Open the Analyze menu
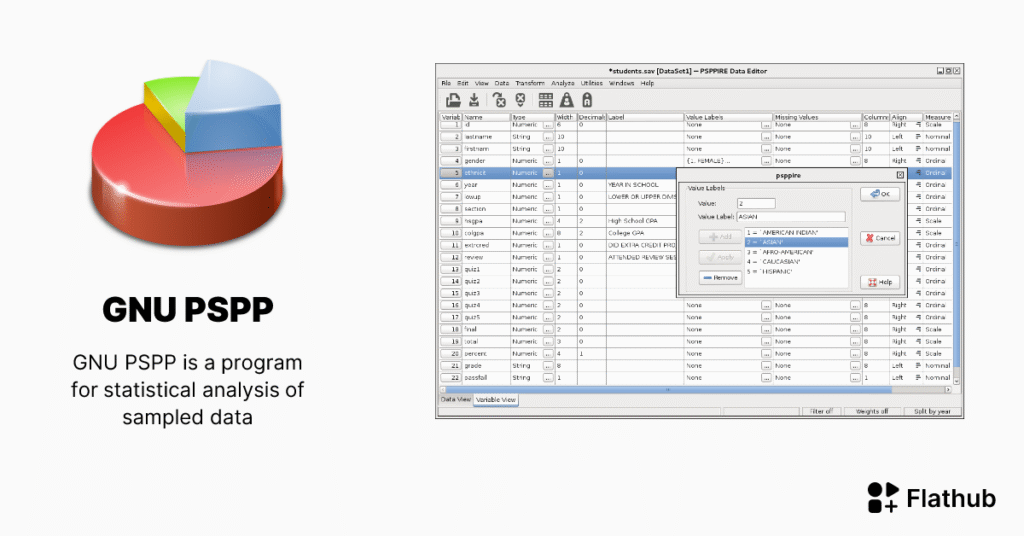 click(562, 83)
